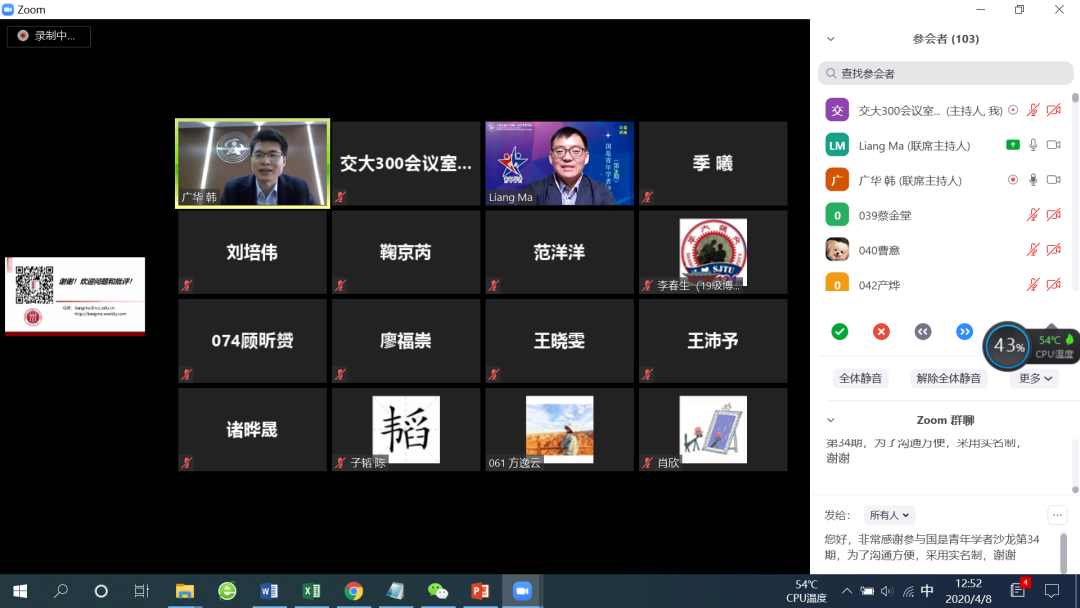Open the 所有人 recipient dropdown
Viewport: 1080px width, 608px height.
[x=889, y=515]
